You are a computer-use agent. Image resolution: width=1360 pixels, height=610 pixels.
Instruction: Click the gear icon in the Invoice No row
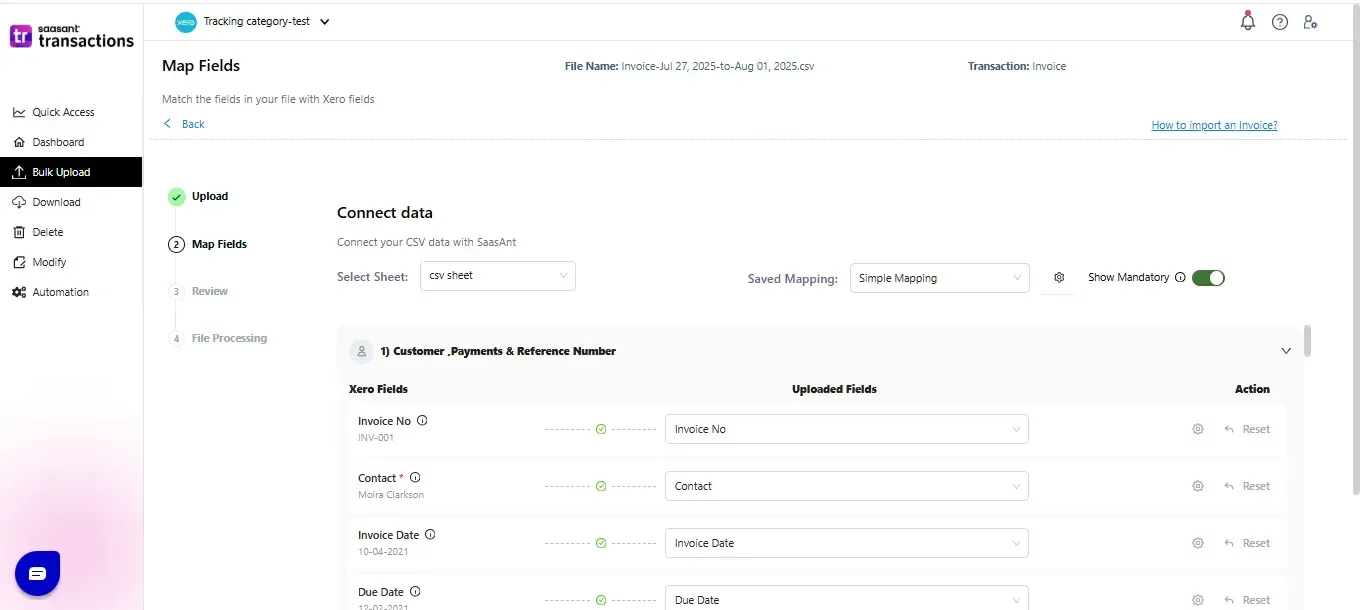1197,428
